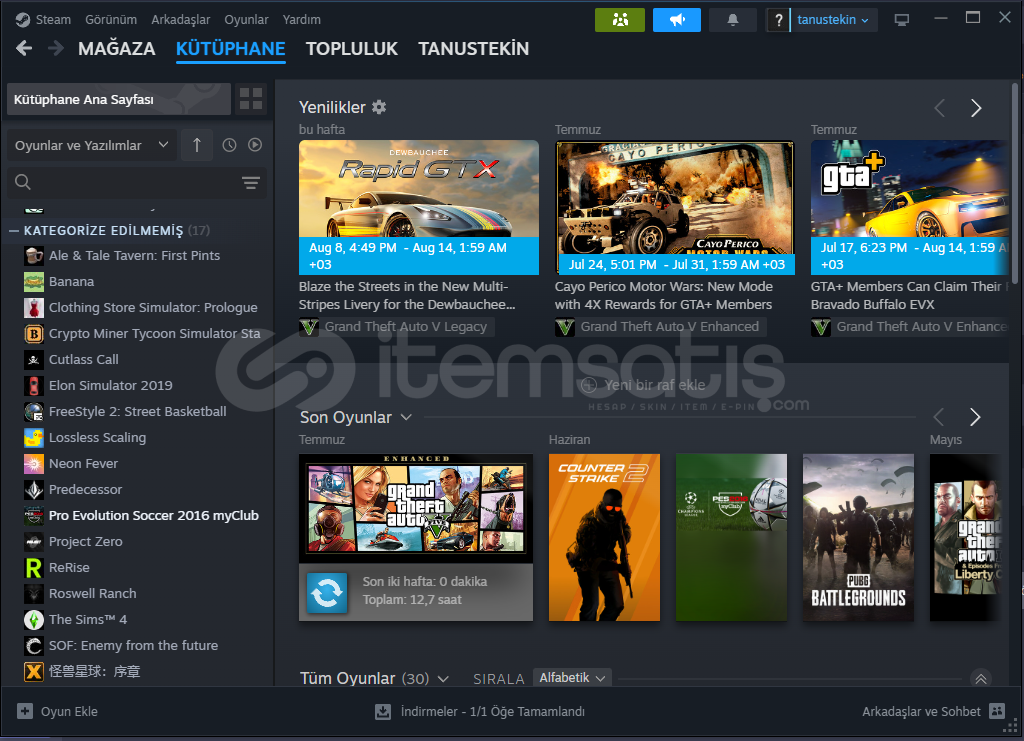Open the collections grid view icon
The height and width of the screenshot is (741, 1024).
point(251,99)
